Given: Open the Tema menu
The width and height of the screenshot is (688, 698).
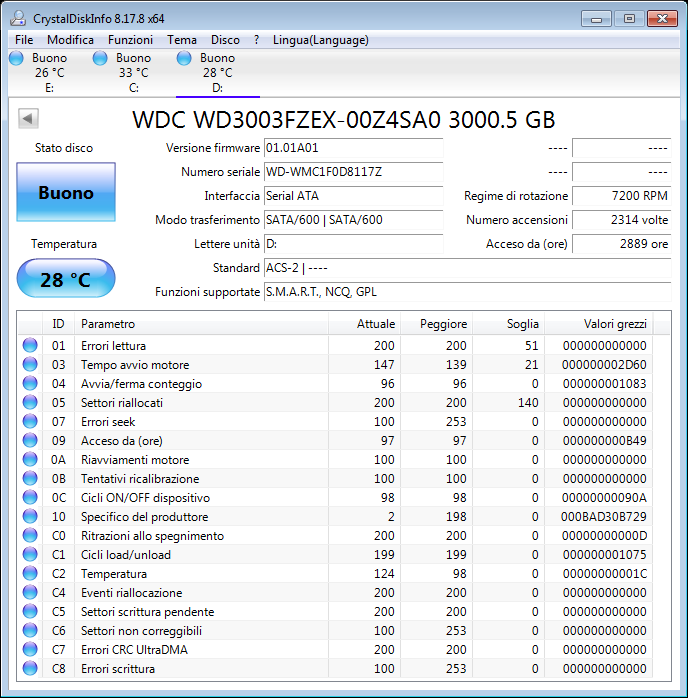Looking at the screenshot, I should pyautogui.click(x=182, y=40).
